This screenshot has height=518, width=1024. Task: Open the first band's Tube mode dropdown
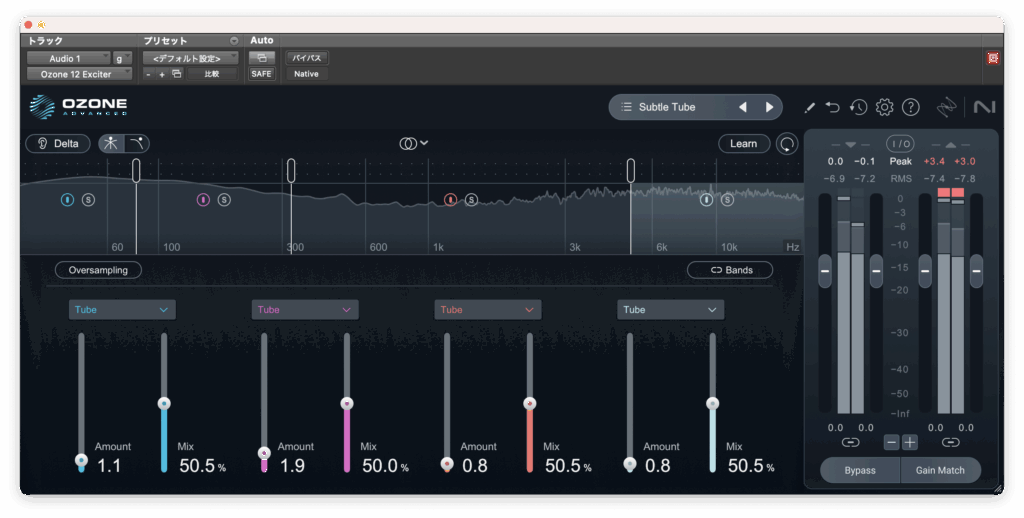[x=122, y=310]
